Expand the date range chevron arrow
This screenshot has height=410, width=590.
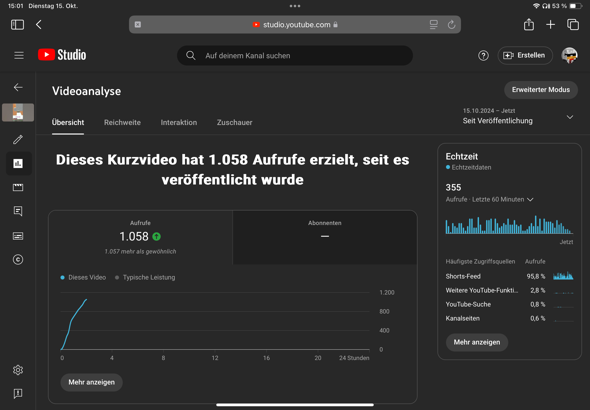(x=570, y=117)
